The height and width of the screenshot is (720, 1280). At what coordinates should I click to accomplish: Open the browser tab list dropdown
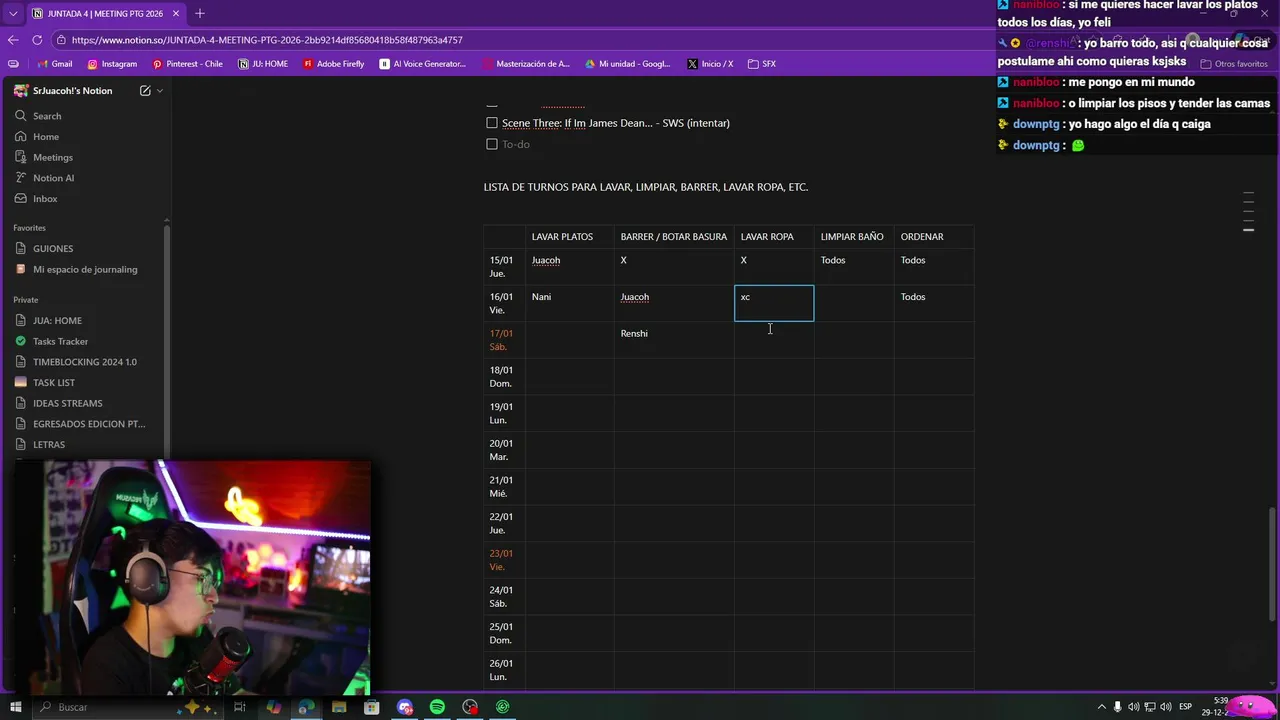click(12, 13)
